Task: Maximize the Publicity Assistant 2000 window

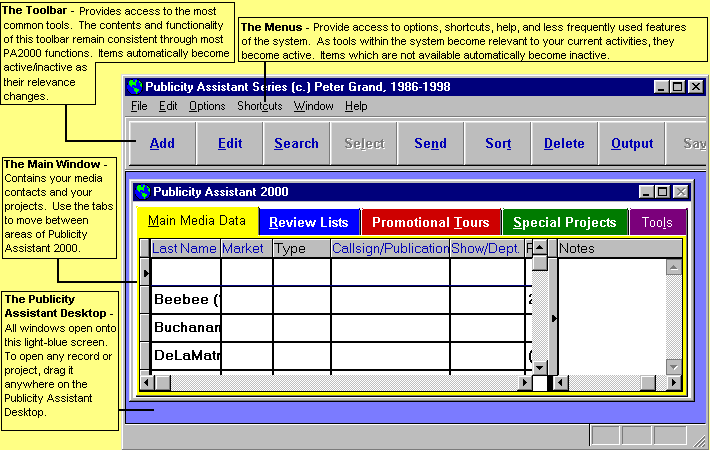Action: 663,192
